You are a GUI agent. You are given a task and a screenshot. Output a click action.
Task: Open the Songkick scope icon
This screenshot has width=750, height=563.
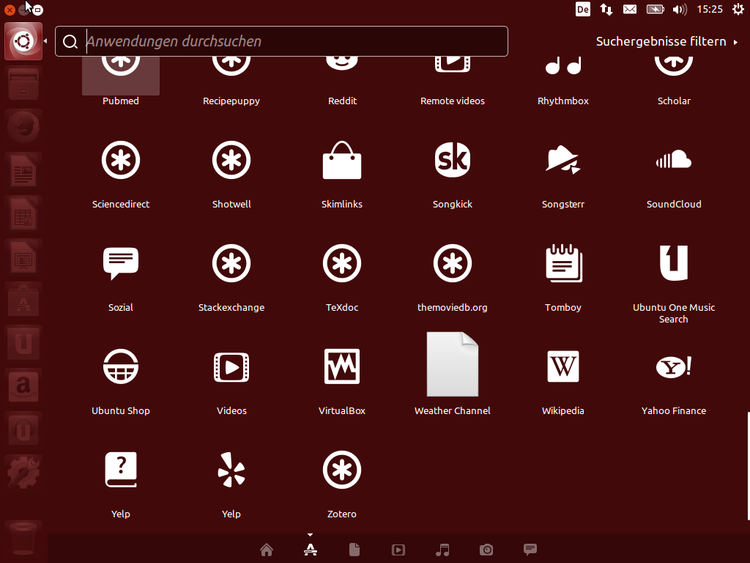452,161
